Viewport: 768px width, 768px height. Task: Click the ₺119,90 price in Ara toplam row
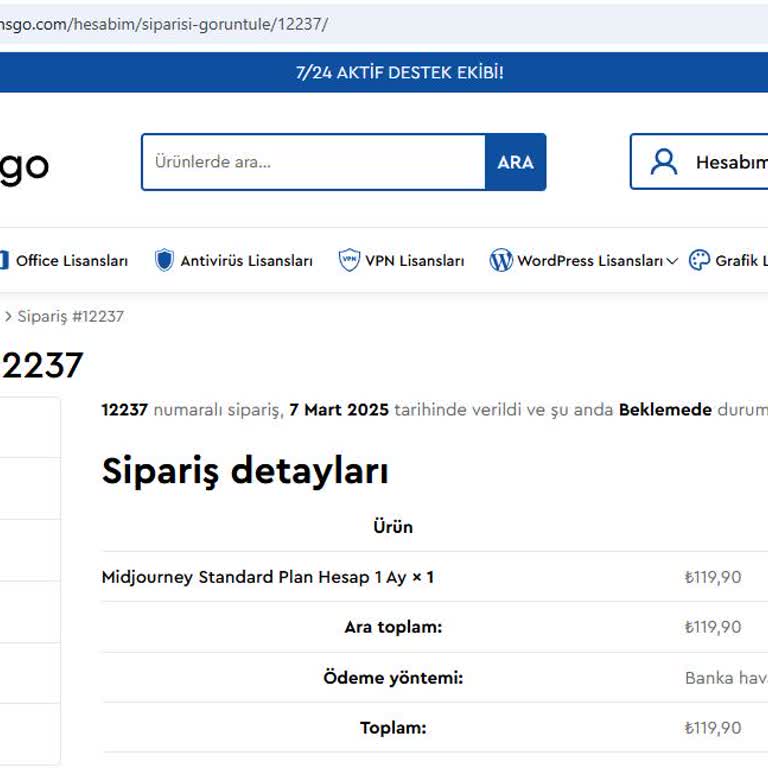click(x=713, y=627)
